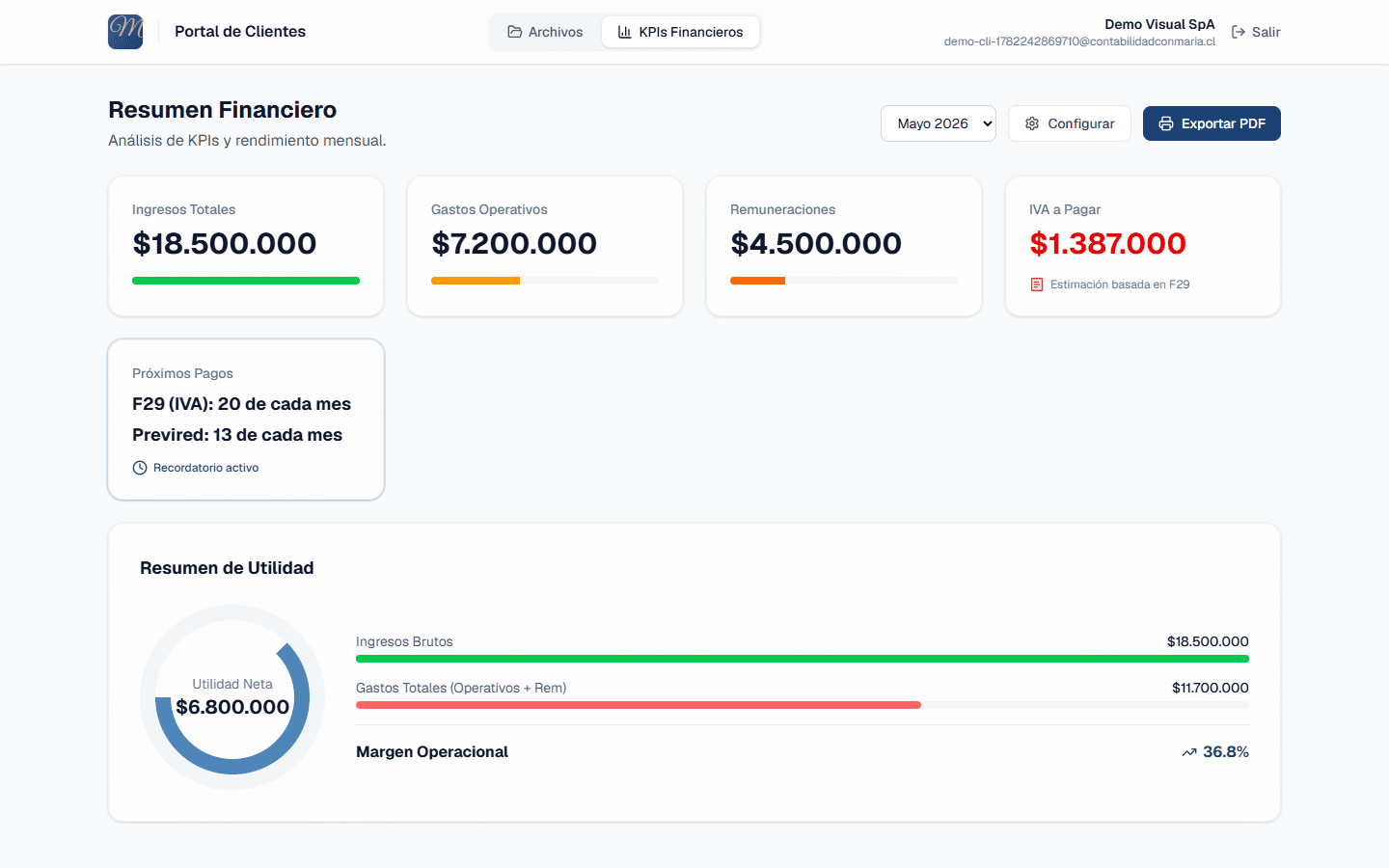Click the red document icon for F29 estimate

point(1037,285)
